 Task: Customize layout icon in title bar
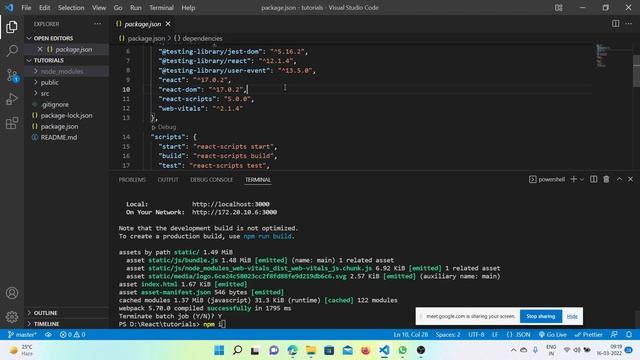pos(558,7)
